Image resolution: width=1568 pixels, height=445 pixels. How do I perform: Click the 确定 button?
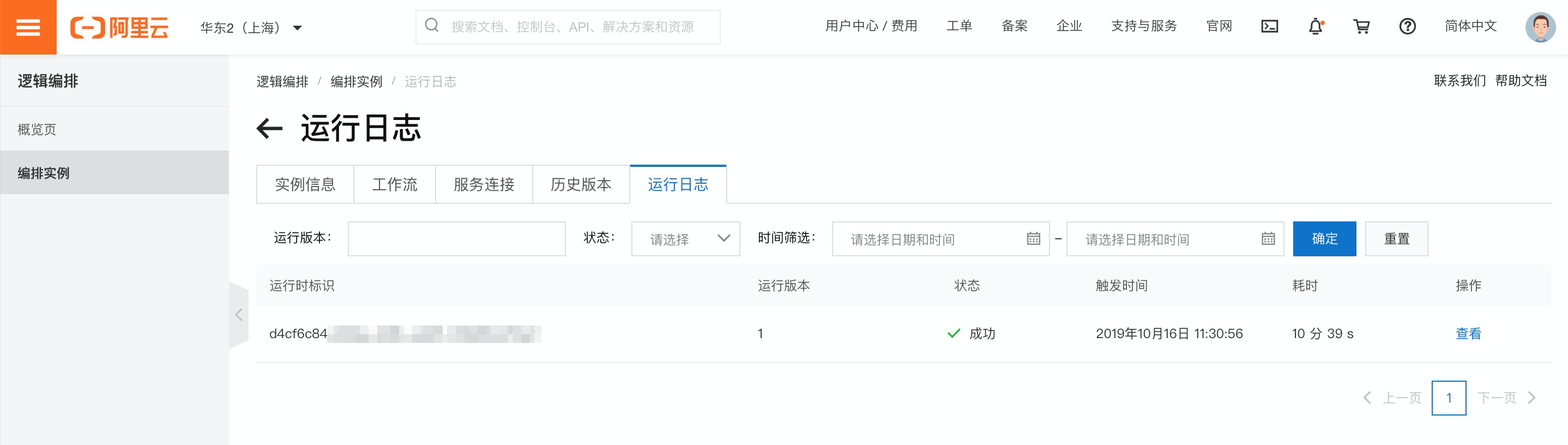pos(1324,239)
